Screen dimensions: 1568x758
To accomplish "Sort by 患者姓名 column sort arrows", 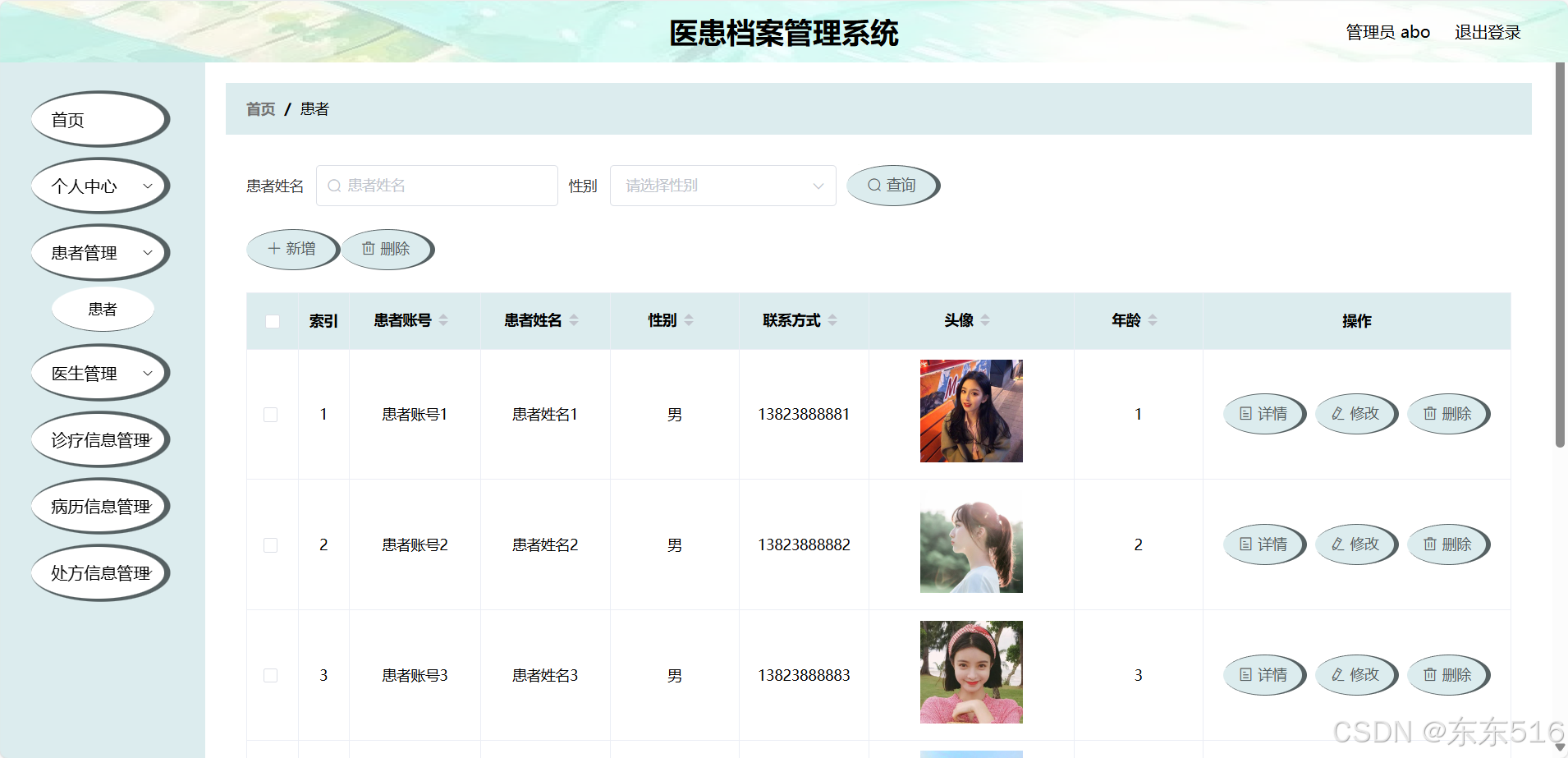I will tap(574, 320).
